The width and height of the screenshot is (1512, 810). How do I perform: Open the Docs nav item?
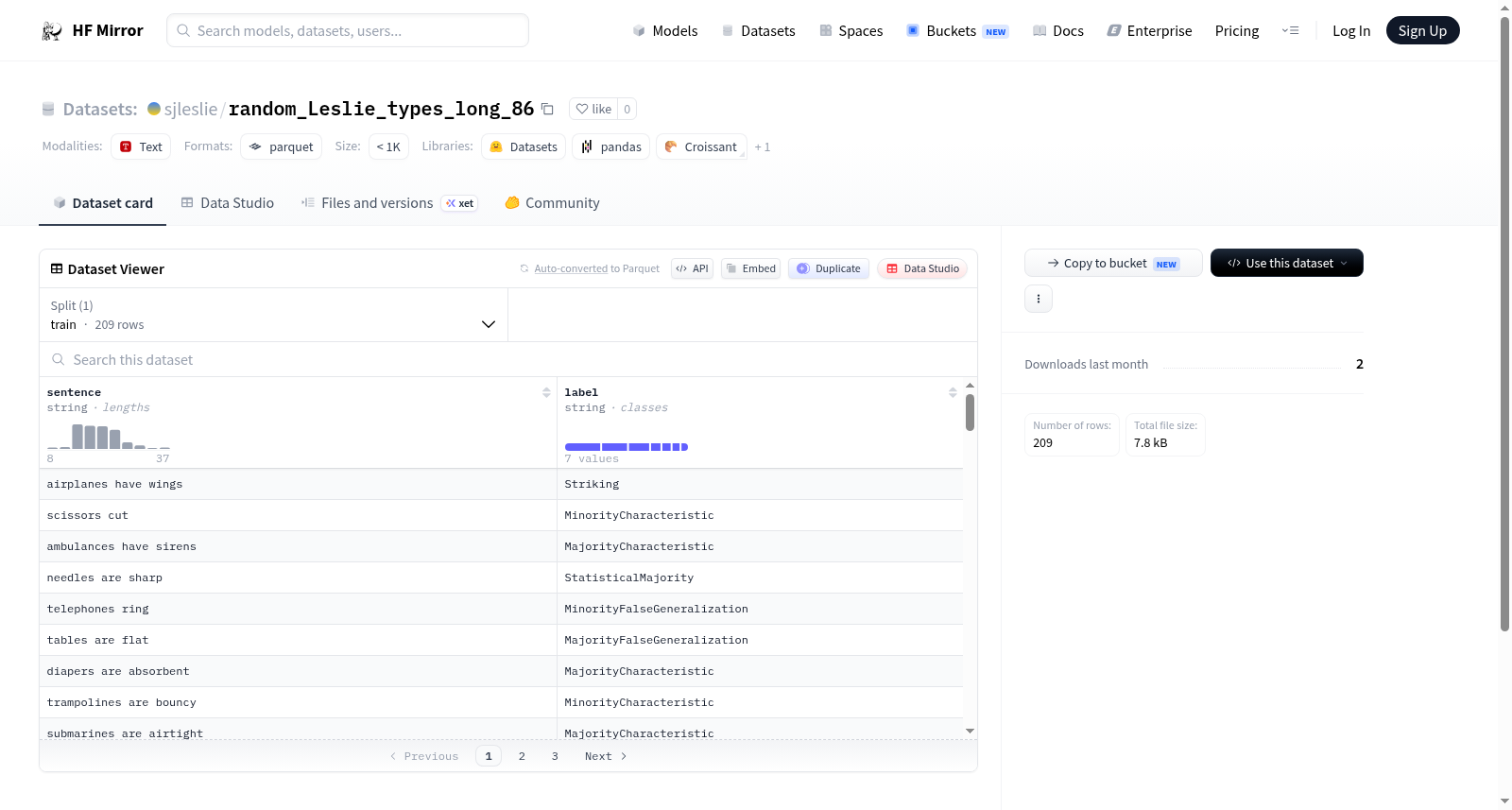pos(1058,31)
